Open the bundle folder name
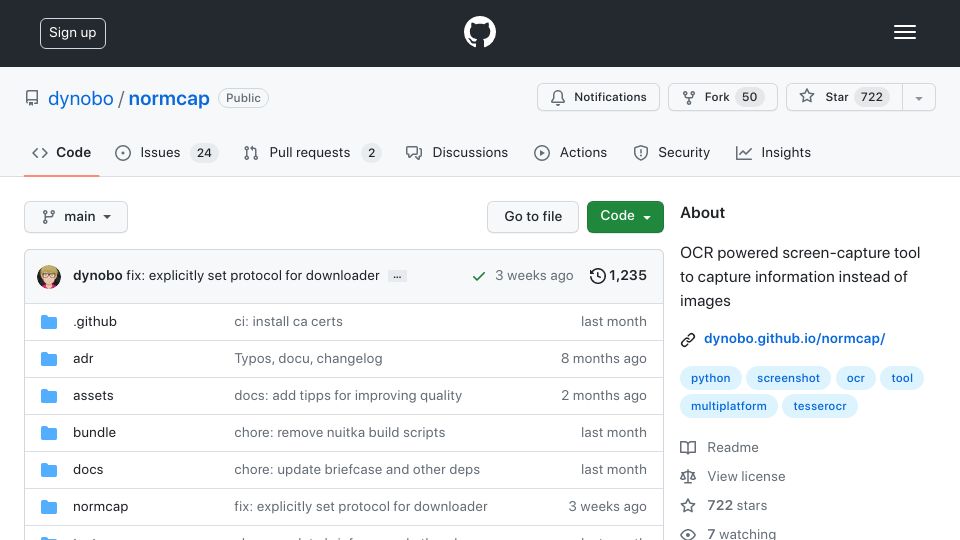The width and height of the screenshot is (960, 540). pyautogui.click(x=94, y=433)
